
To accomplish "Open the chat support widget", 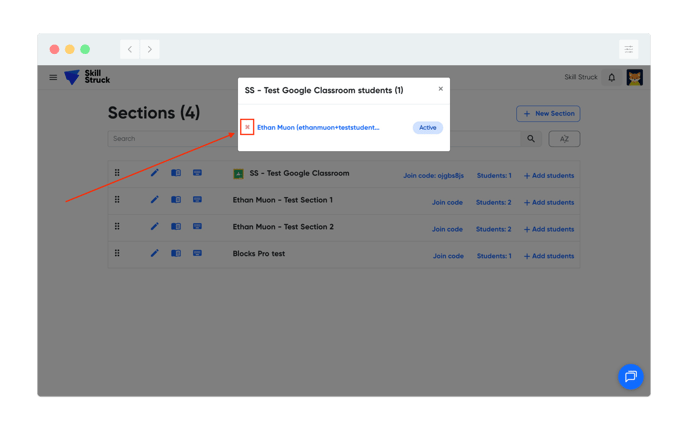I will 630,376.
